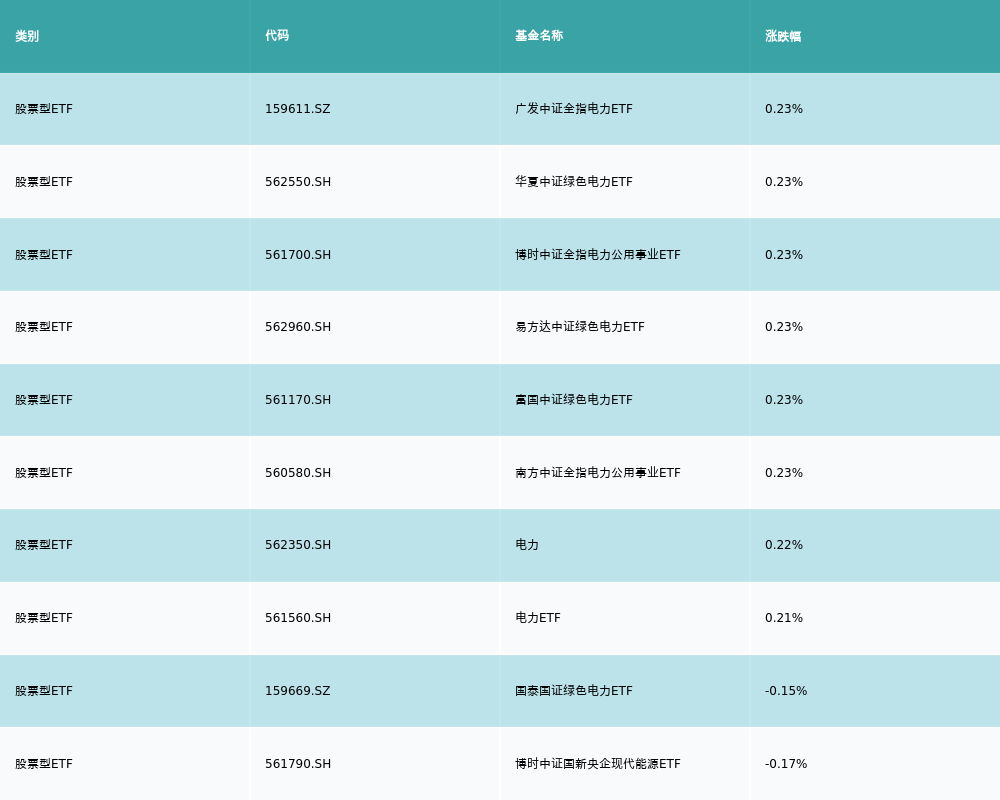The image size is (1000, 800).
Task: Select code 561790.SH
Action: (x=298, y=764)
